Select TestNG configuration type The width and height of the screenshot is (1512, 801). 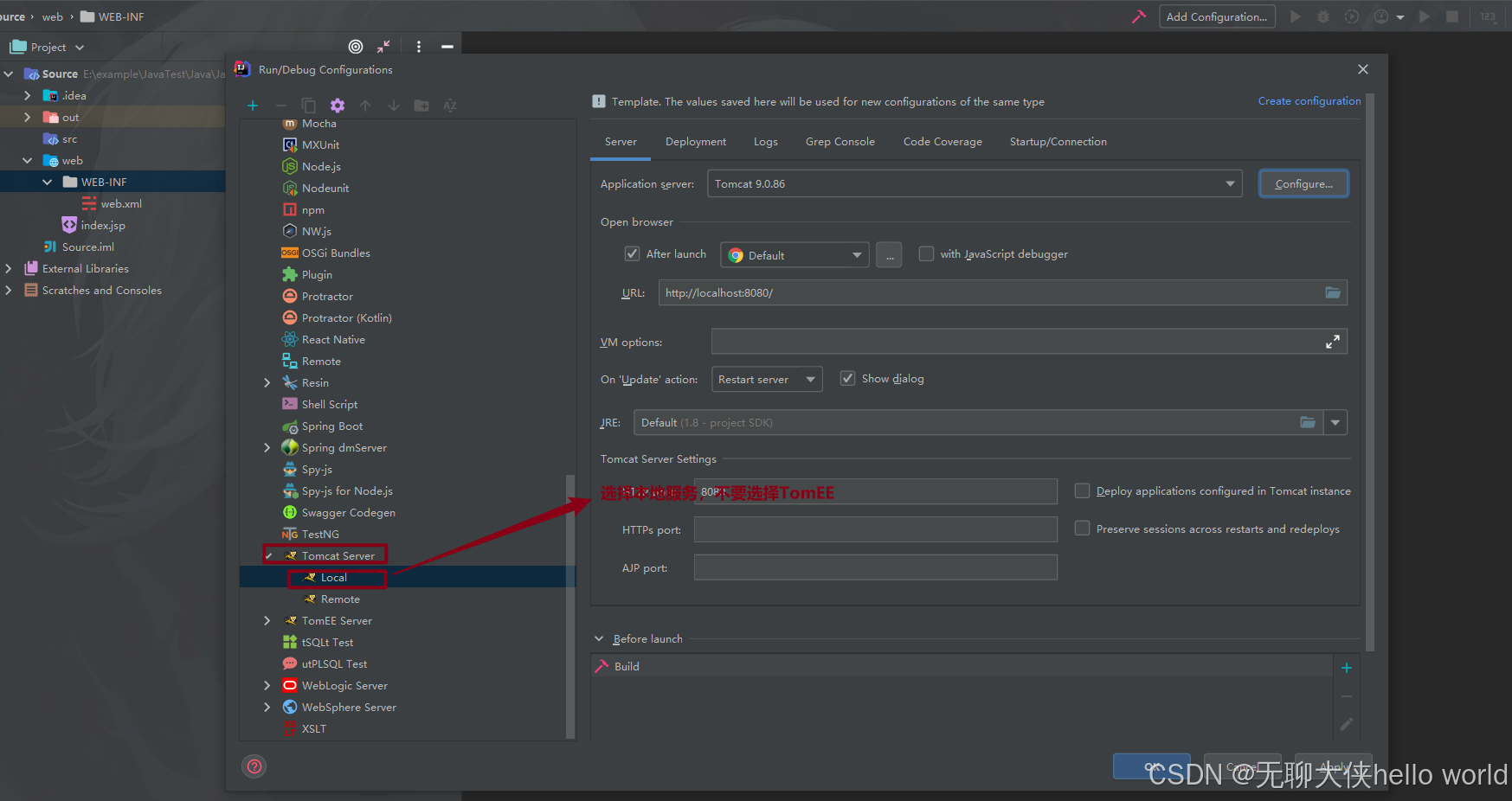pyautogui.click(x=320, y=535)
